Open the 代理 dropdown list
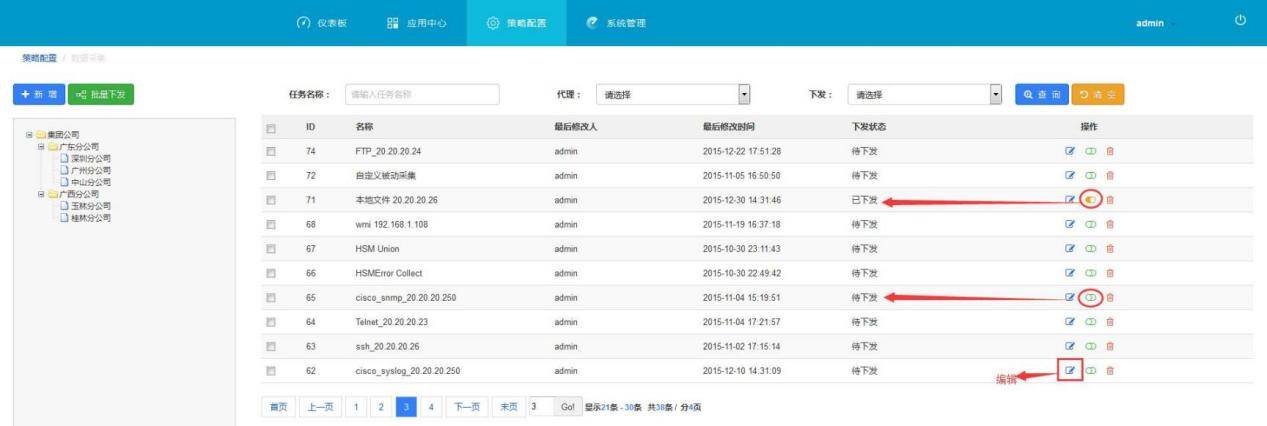The image size is (1267, 426). [x=673, y=95]
